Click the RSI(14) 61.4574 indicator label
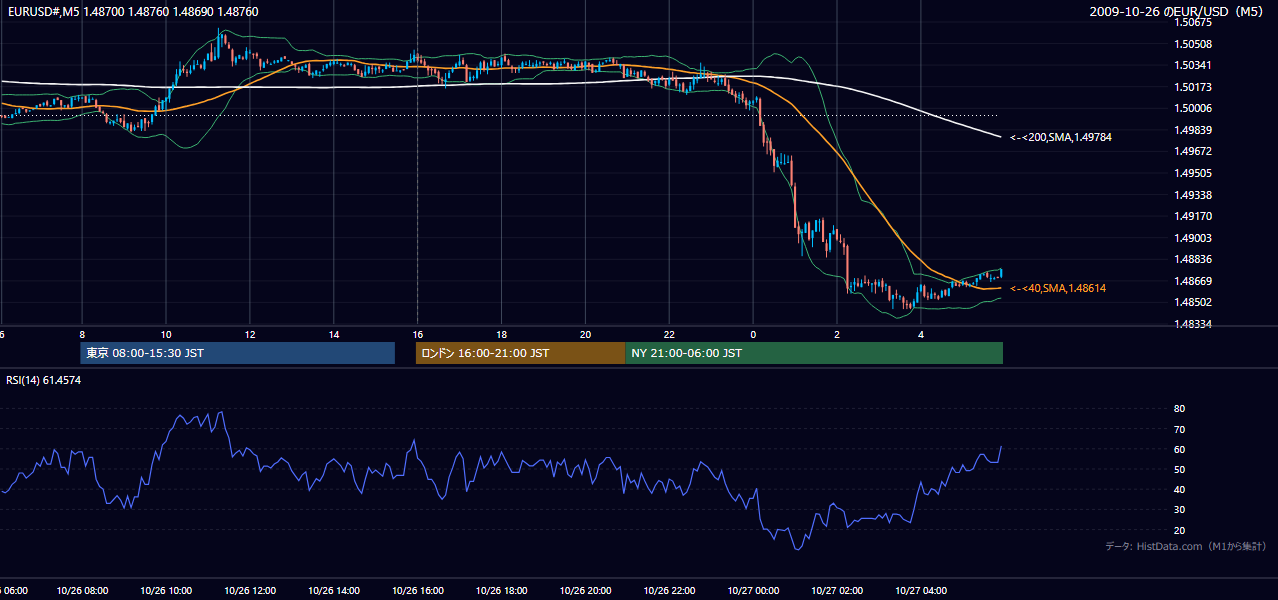This screenshot has width=1278, height=600. pos(43,380)
